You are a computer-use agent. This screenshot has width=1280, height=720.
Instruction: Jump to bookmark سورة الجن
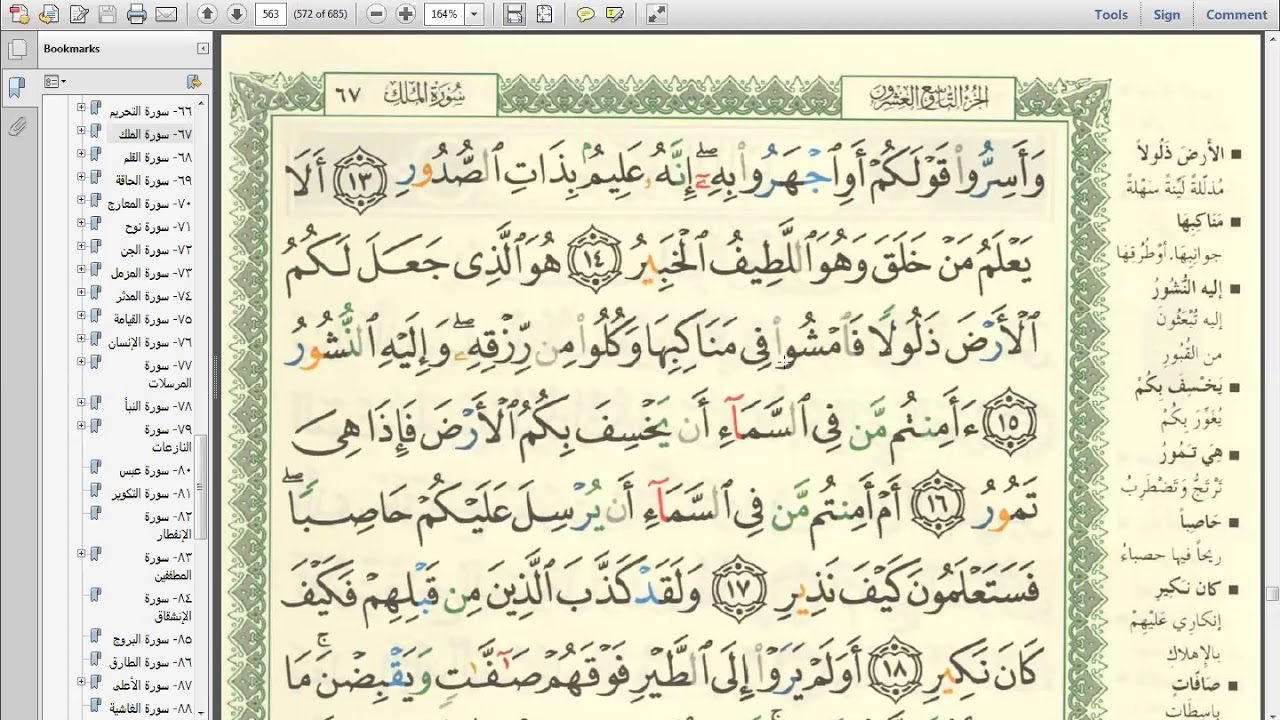point(158,250)
